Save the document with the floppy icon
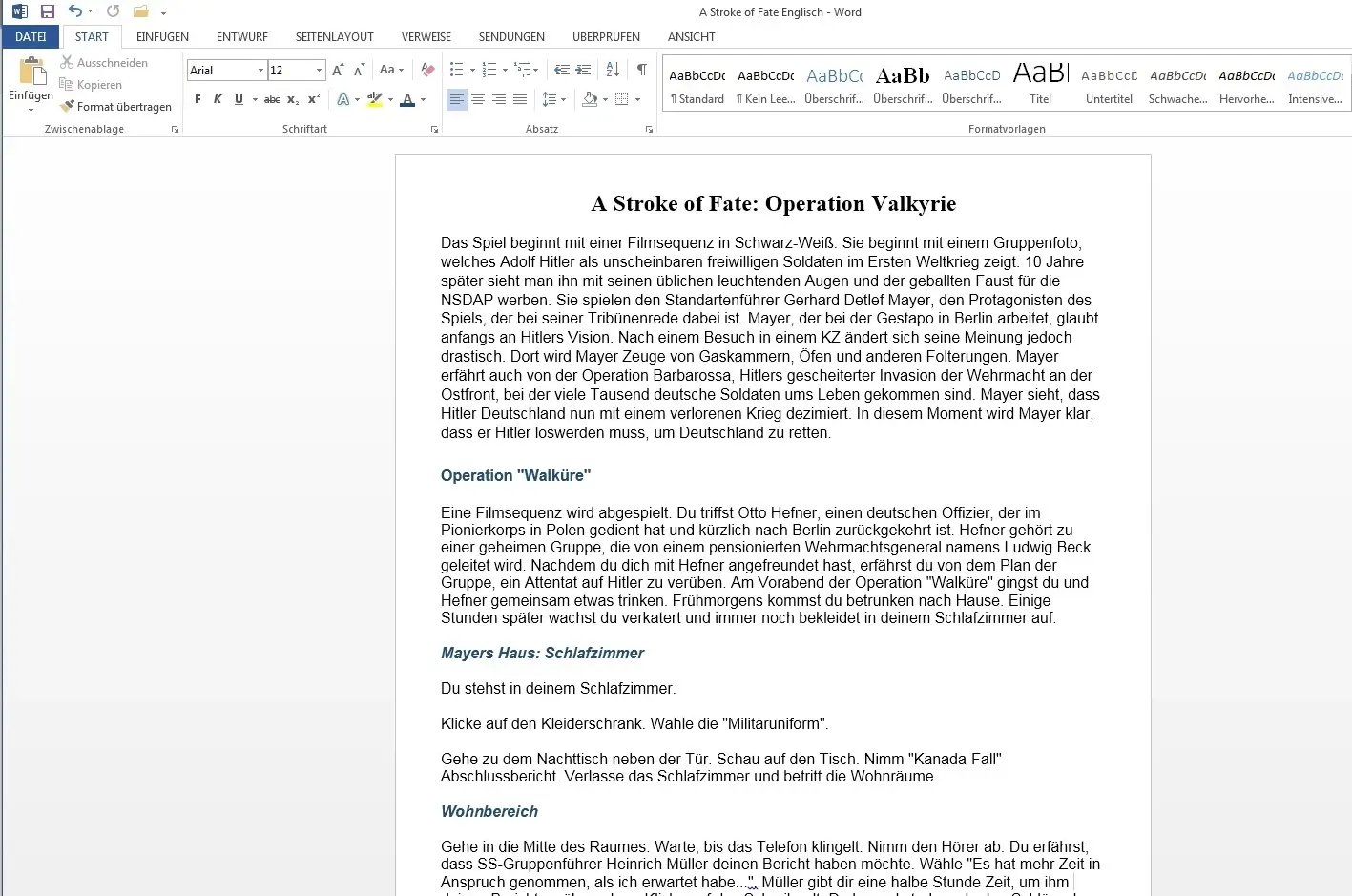 point(48,11)
